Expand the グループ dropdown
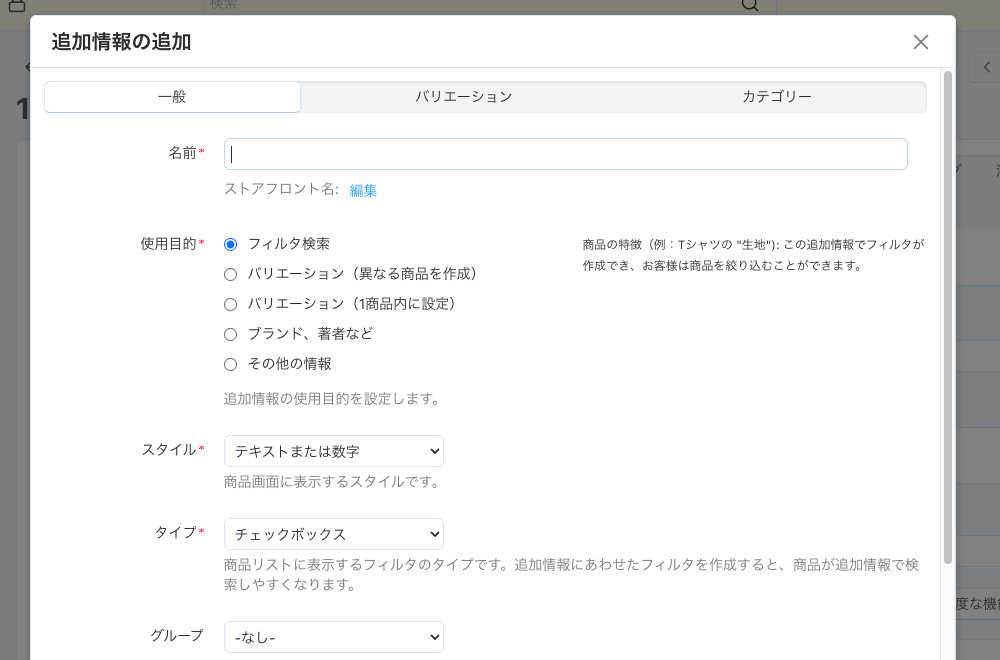The height and width of the screenshot is (660, 1000). (333, 637)
